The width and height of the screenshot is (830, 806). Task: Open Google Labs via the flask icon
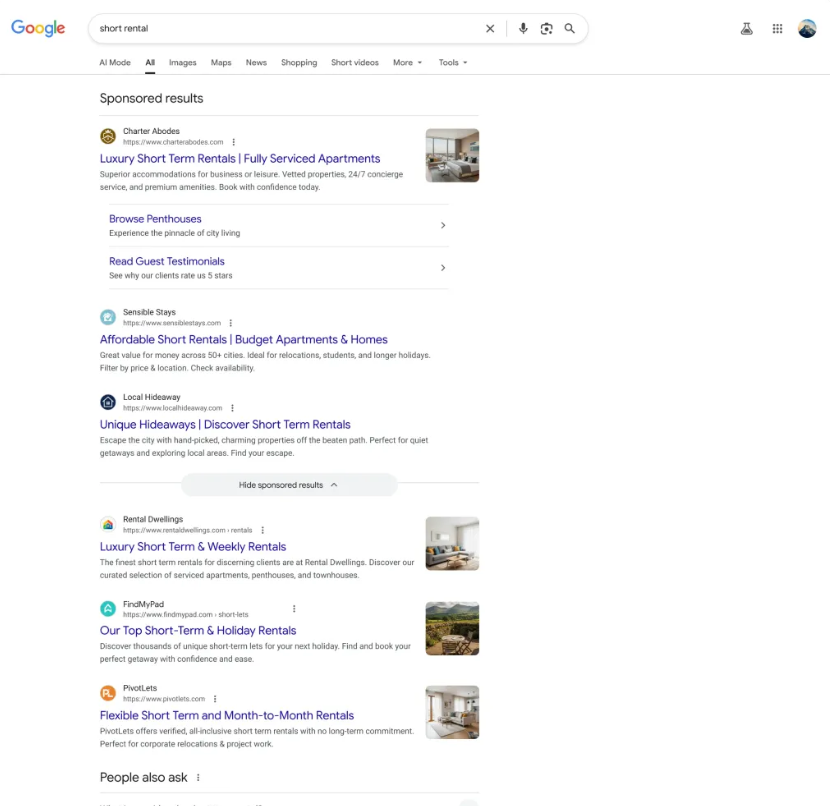pos(746,29)
